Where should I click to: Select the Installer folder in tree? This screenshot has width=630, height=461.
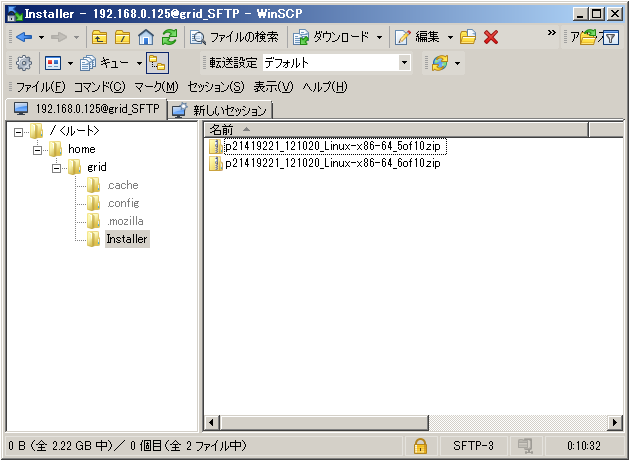pyautogui.click(x=127, y=239)
